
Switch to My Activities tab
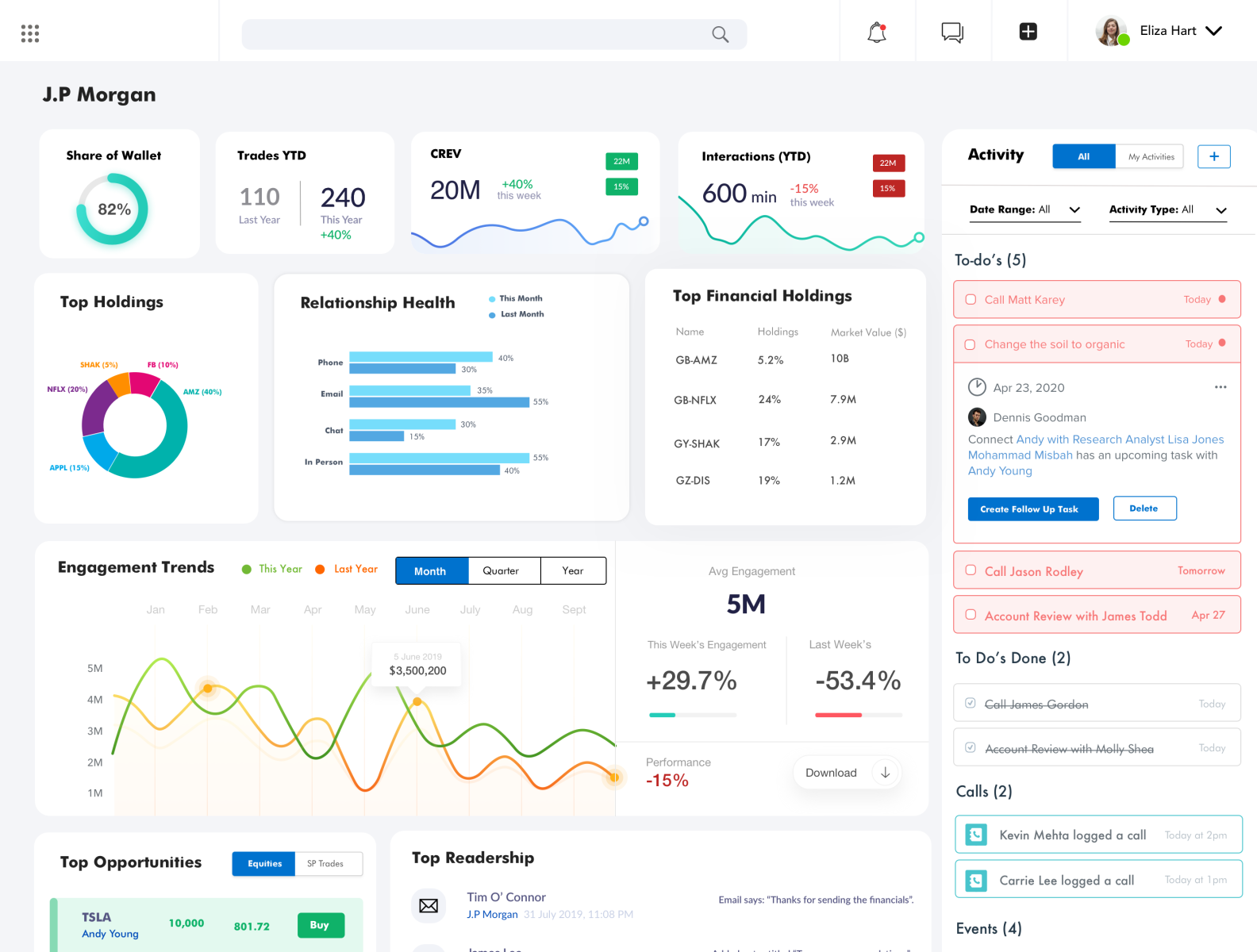[x=1150, y=156]
